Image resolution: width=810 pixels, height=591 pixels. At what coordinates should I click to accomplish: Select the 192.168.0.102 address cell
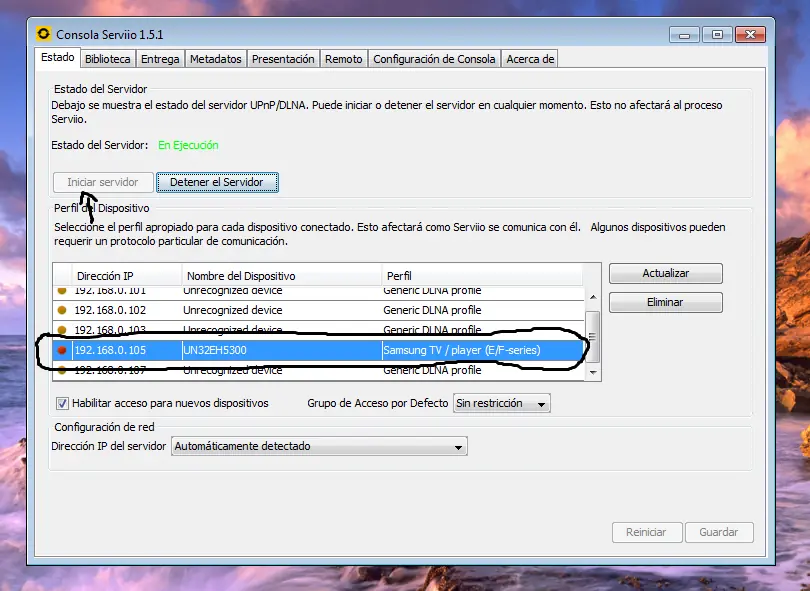click(111, 310)
